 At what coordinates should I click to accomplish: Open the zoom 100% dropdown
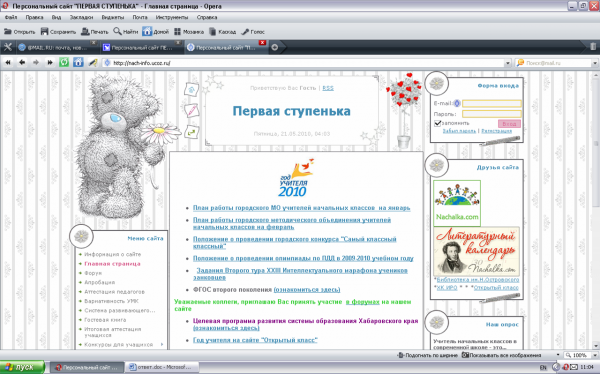pos(595,355)
